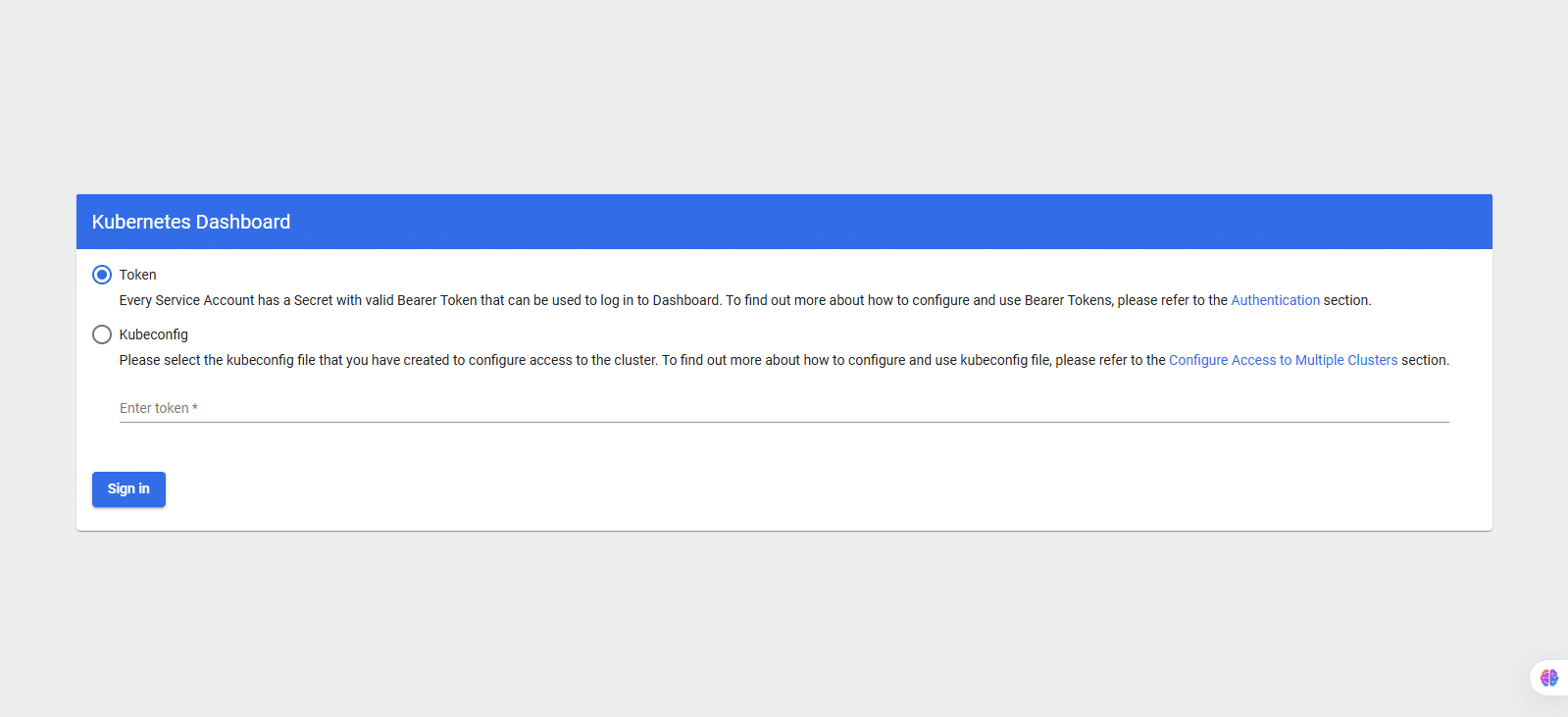Viewport: 1568px width, 717px height.
Task: Click the "Kubeconfig" option label text
Action: (154, 334)
